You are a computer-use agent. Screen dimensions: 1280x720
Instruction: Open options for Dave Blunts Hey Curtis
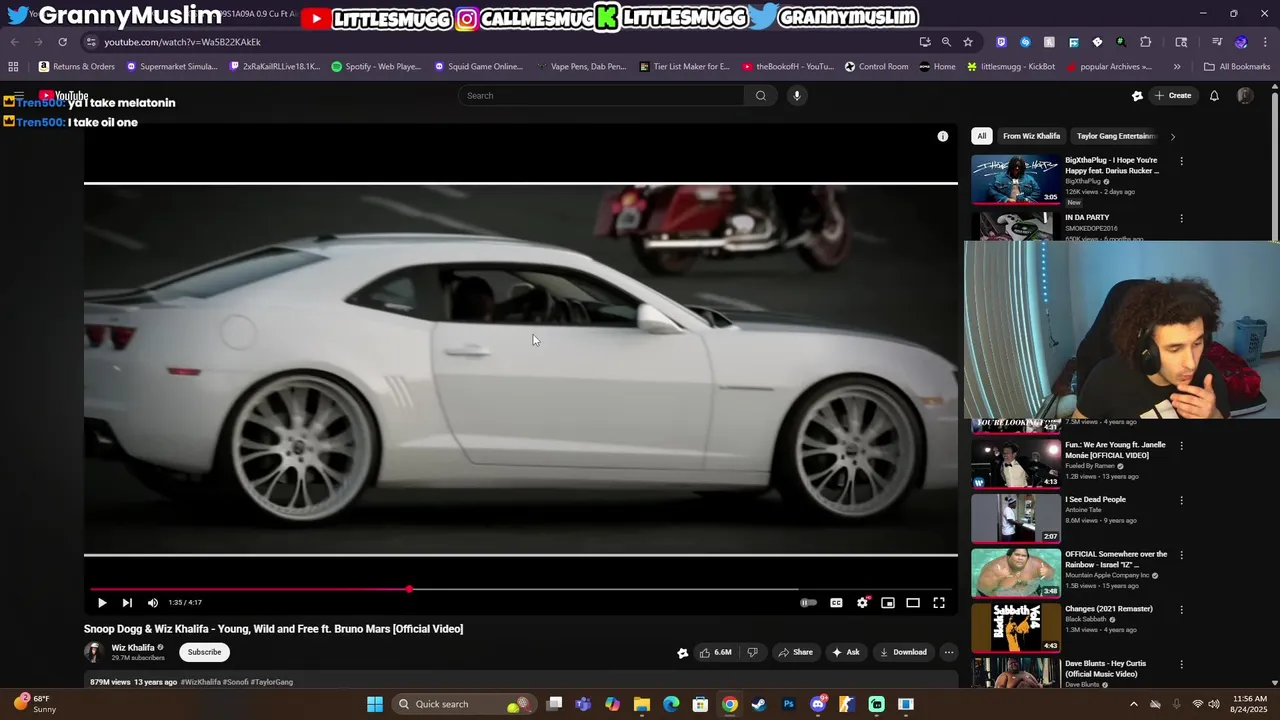pyautogui.click(x=1181, y=664)
